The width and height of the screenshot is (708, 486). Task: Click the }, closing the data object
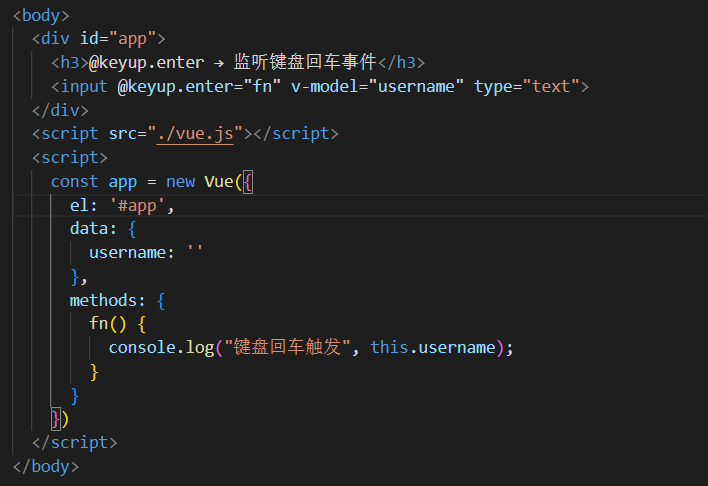[79, 276]
